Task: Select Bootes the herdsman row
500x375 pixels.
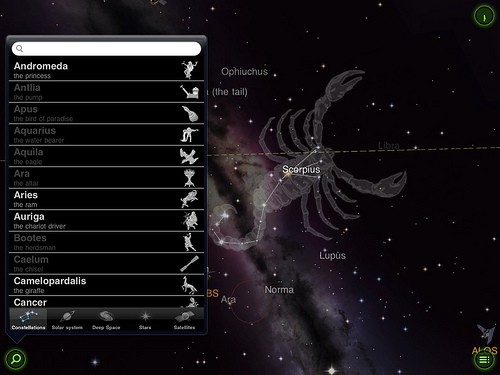Action: (x=106, y=242)
